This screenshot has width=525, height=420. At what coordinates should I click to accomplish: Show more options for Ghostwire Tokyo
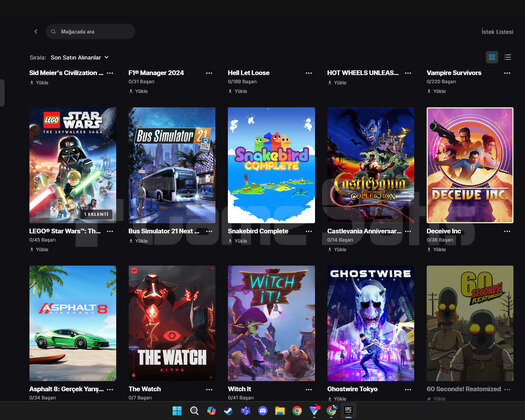click(408, 390)
